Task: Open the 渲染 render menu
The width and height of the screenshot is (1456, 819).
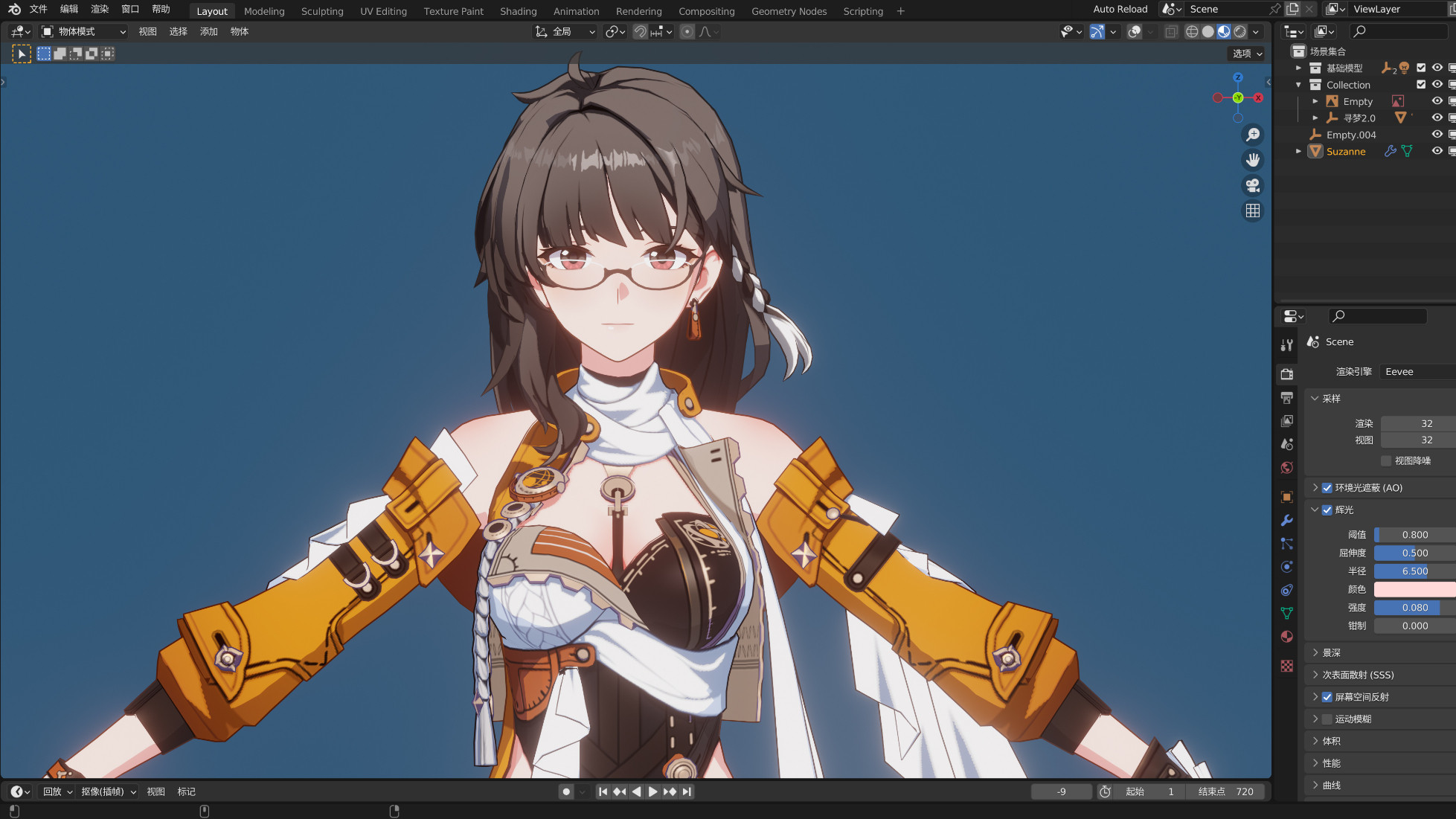Action: click(100, 9)
